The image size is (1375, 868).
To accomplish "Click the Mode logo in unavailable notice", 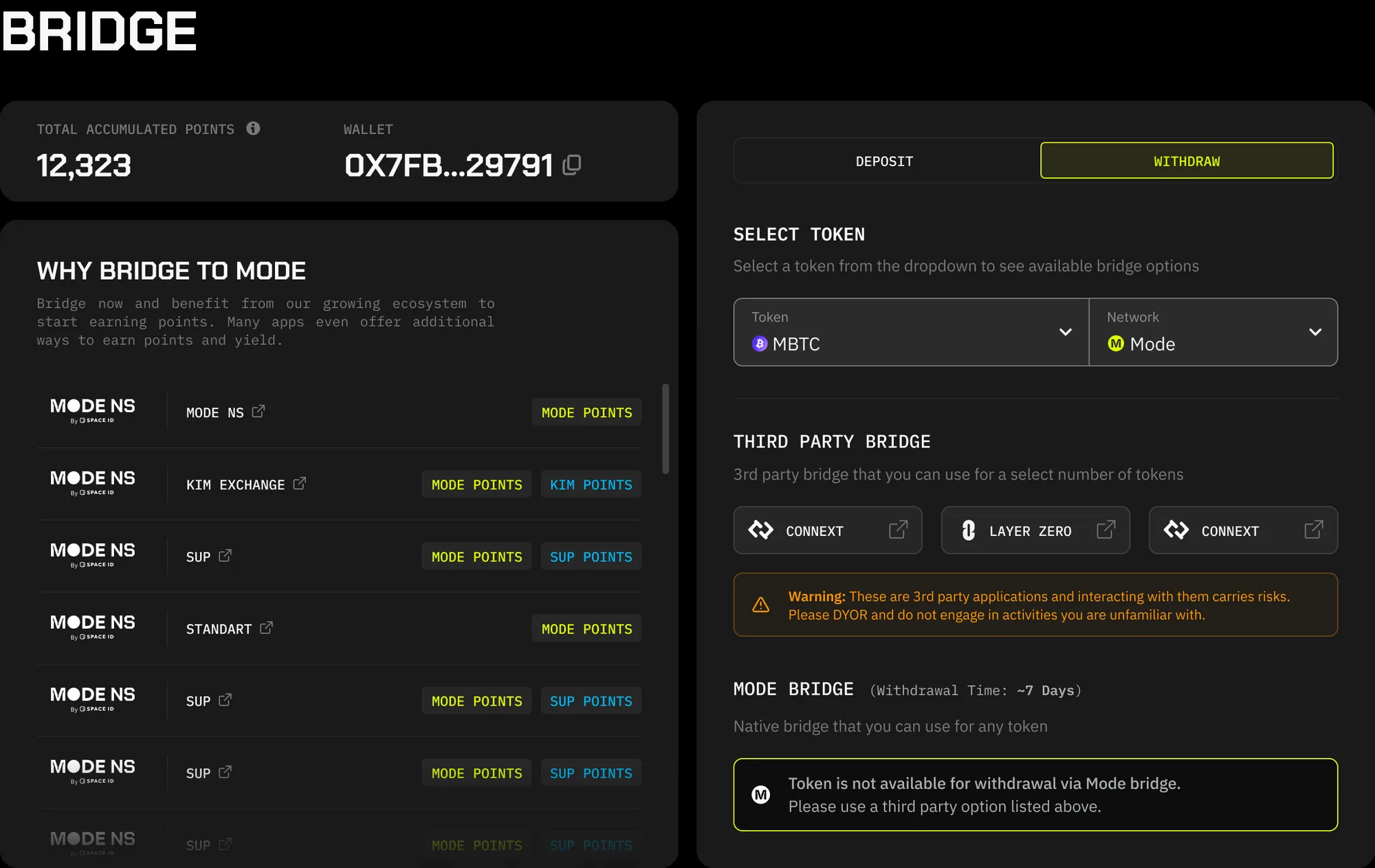I will coord(760,795).
